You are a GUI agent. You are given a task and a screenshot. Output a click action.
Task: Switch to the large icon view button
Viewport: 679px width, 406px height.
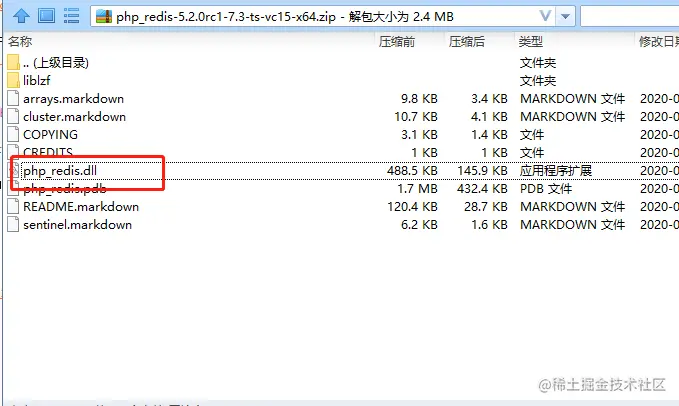(x=46, y=16)
